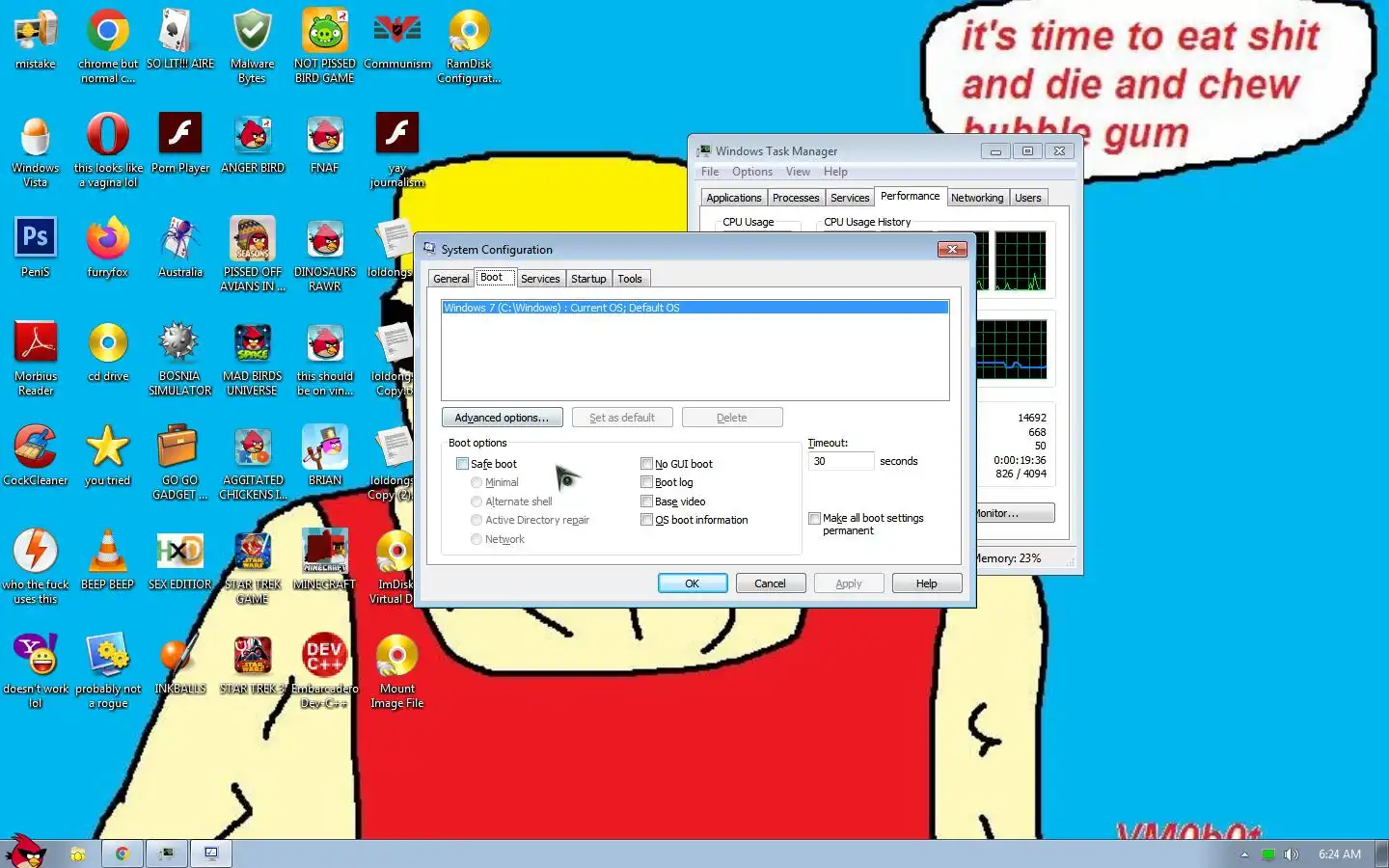Launch BOSNIA SIMULATOR mine icon
Image resolution: width=1389 pixels, height=868 pixels.
tap(180, 359)
